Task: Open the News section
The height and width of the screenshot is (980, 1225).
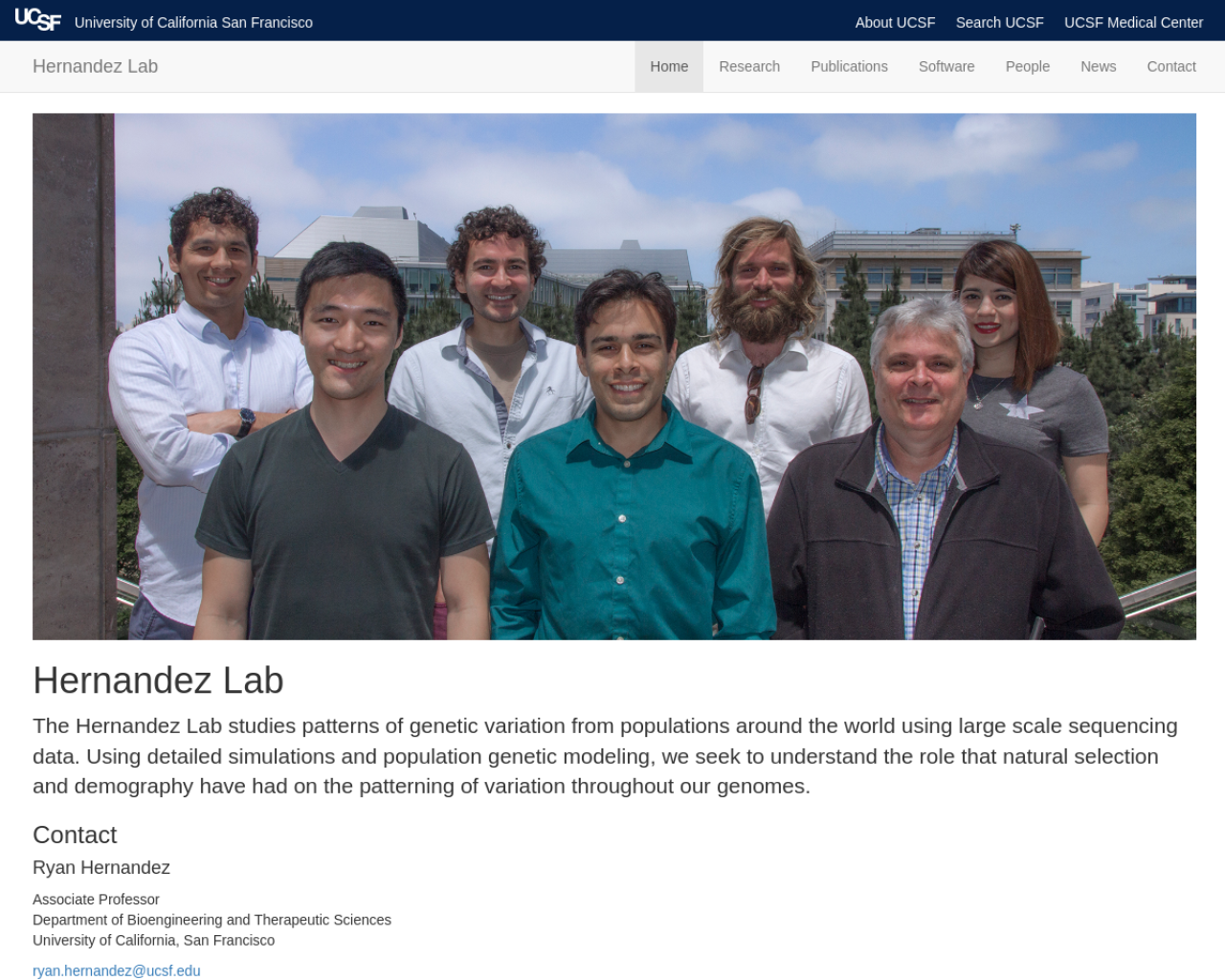Action: coord(1098,66)
